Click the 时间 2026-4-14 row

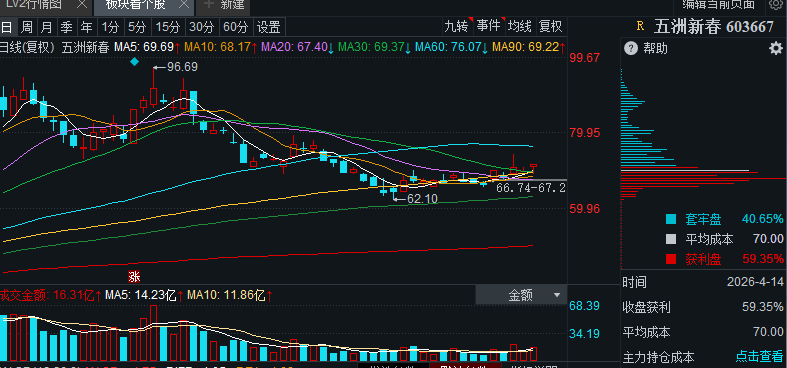703,282
